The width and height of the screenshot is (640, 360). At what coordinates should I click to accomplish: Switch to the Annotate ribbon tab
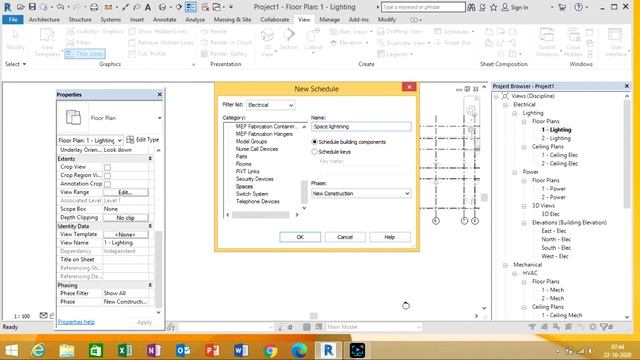(164, 20)
